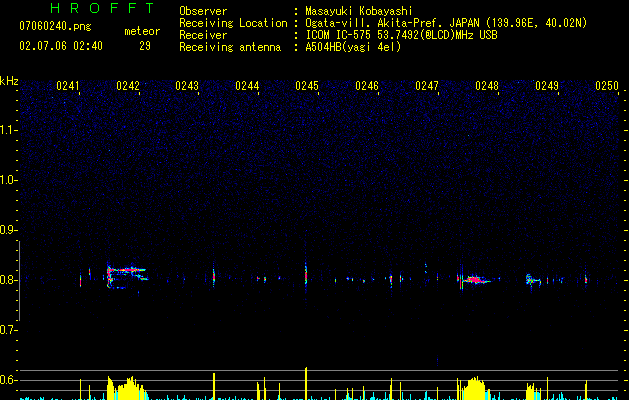629x400 pixels.
Task: Click the meteor count 29
Action: click(145, 46)
